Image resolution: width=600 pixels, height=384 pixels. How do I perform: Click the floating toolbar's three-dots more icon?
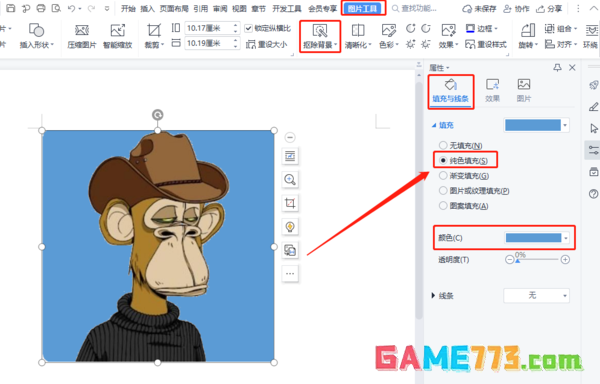tap(290, 273)
